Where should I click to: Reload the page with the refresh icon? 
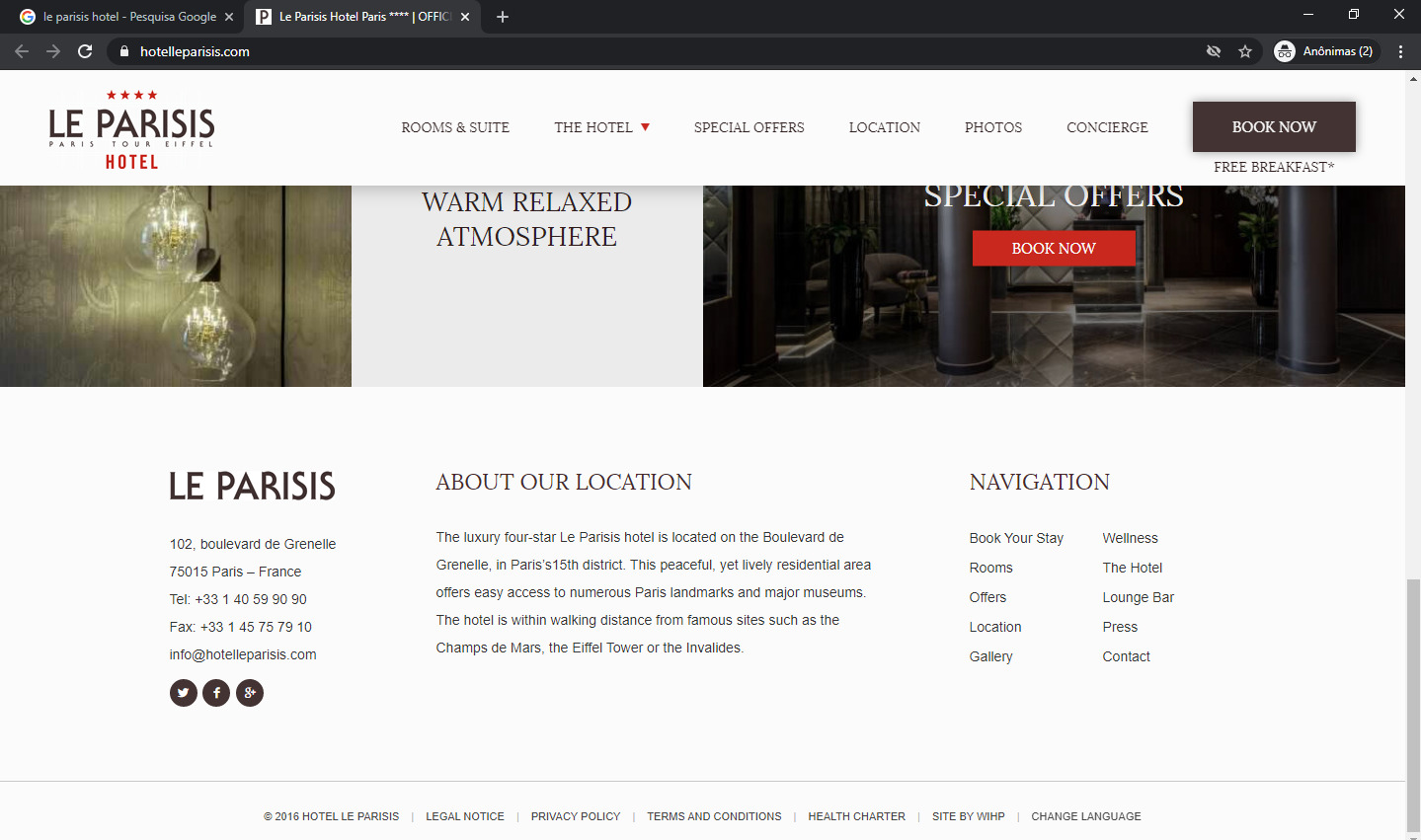85,51
